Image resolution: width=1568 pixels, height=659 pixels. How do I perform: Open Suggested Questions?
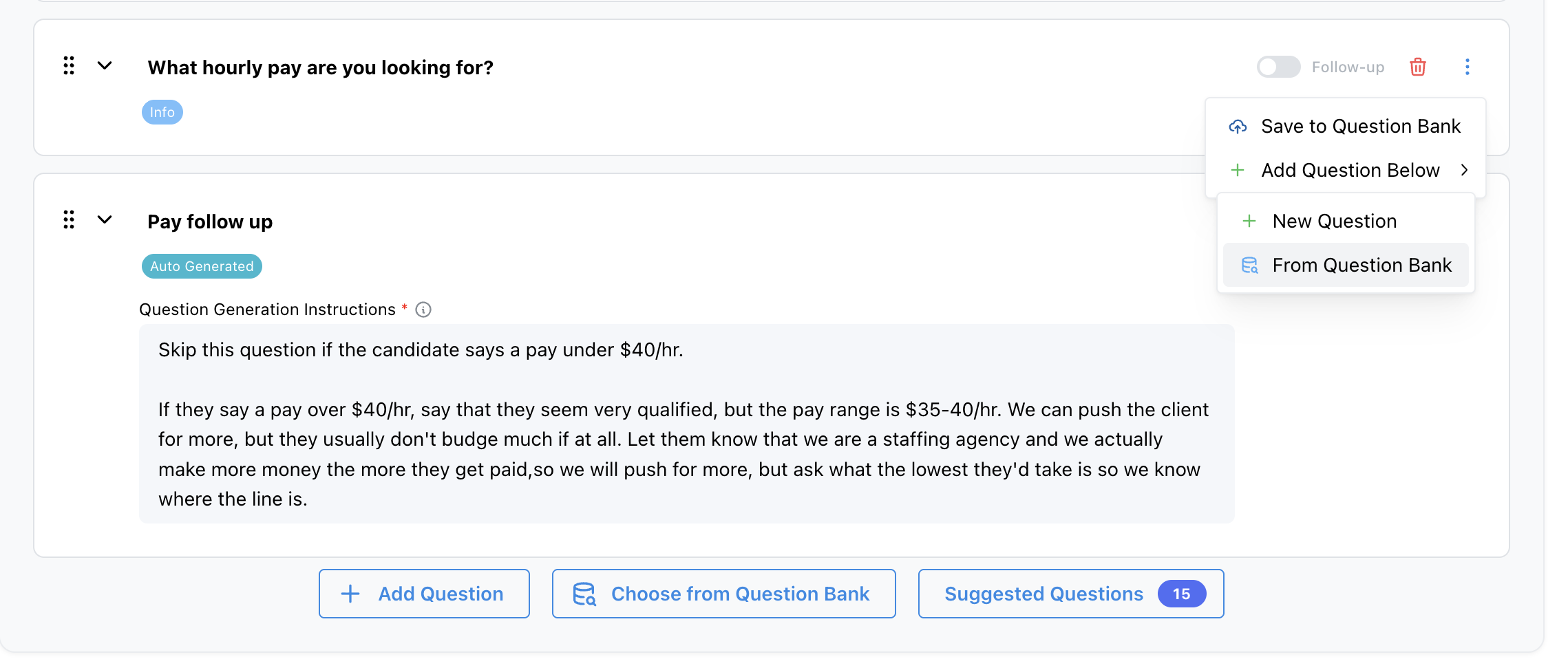[x=1070, y=594]
